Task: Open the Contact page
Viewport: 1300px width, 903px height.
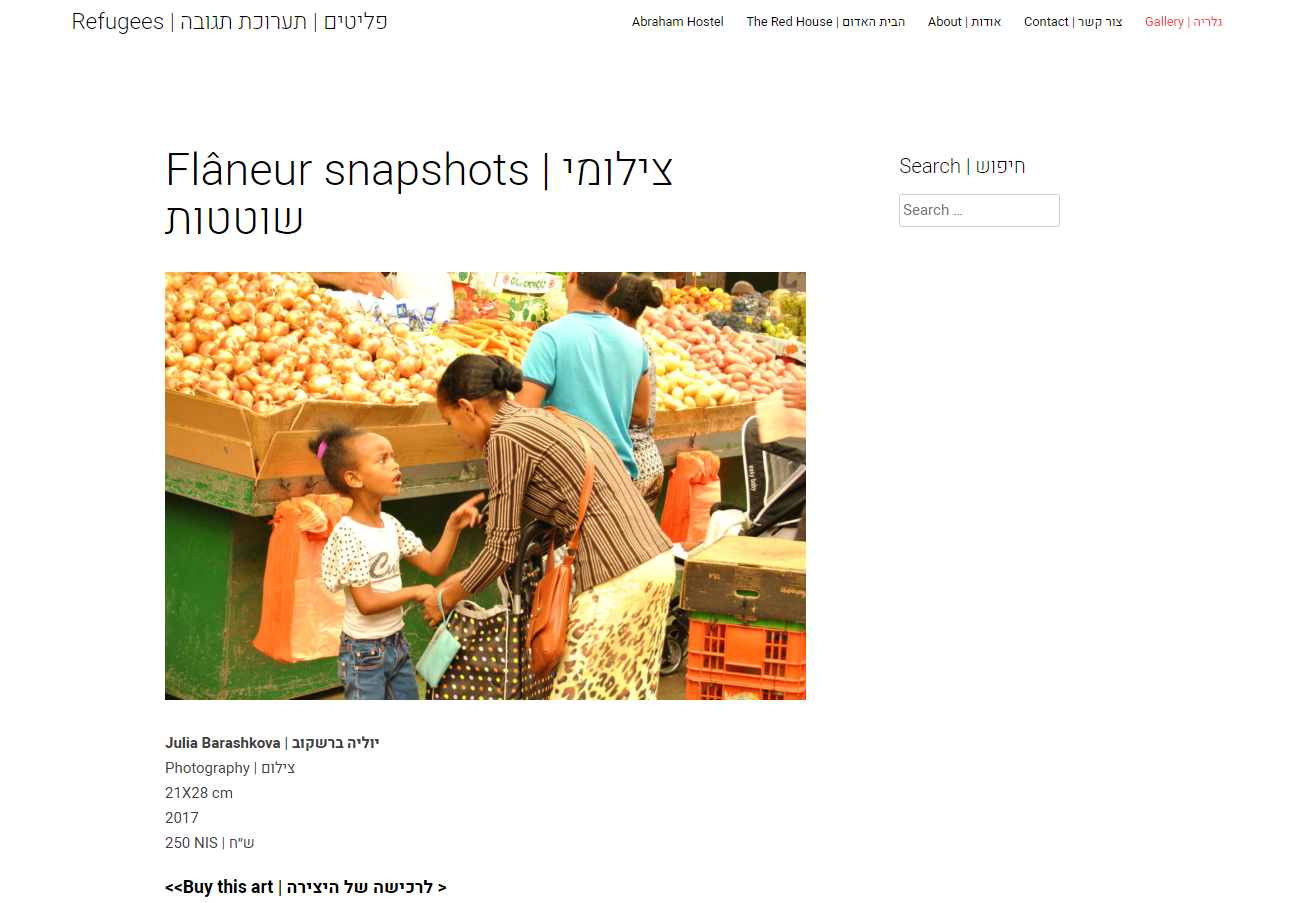Action: coord(1073,22)
